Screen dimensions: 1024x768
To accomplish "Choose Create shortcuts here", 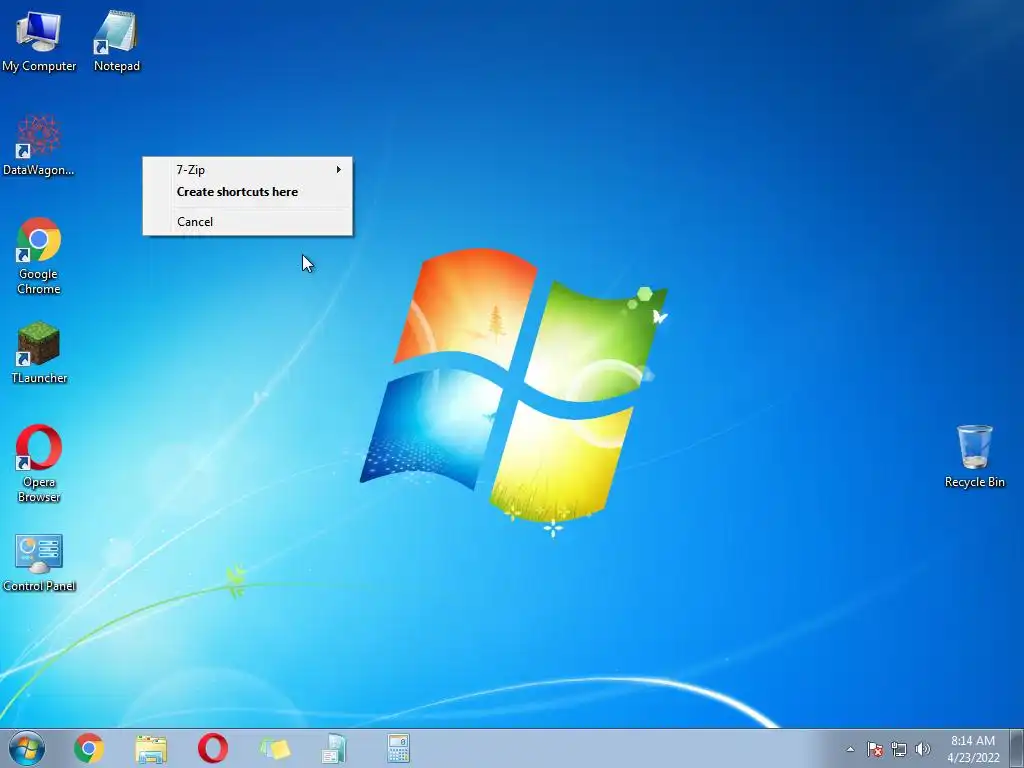I will (x=248, y=192).
